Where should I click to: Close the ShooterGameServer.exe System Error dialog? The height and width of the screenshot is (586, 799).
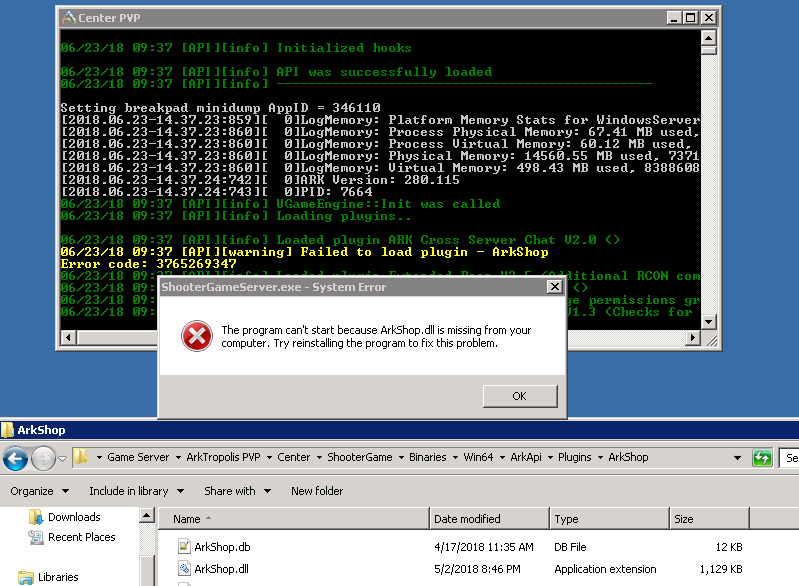554,287
